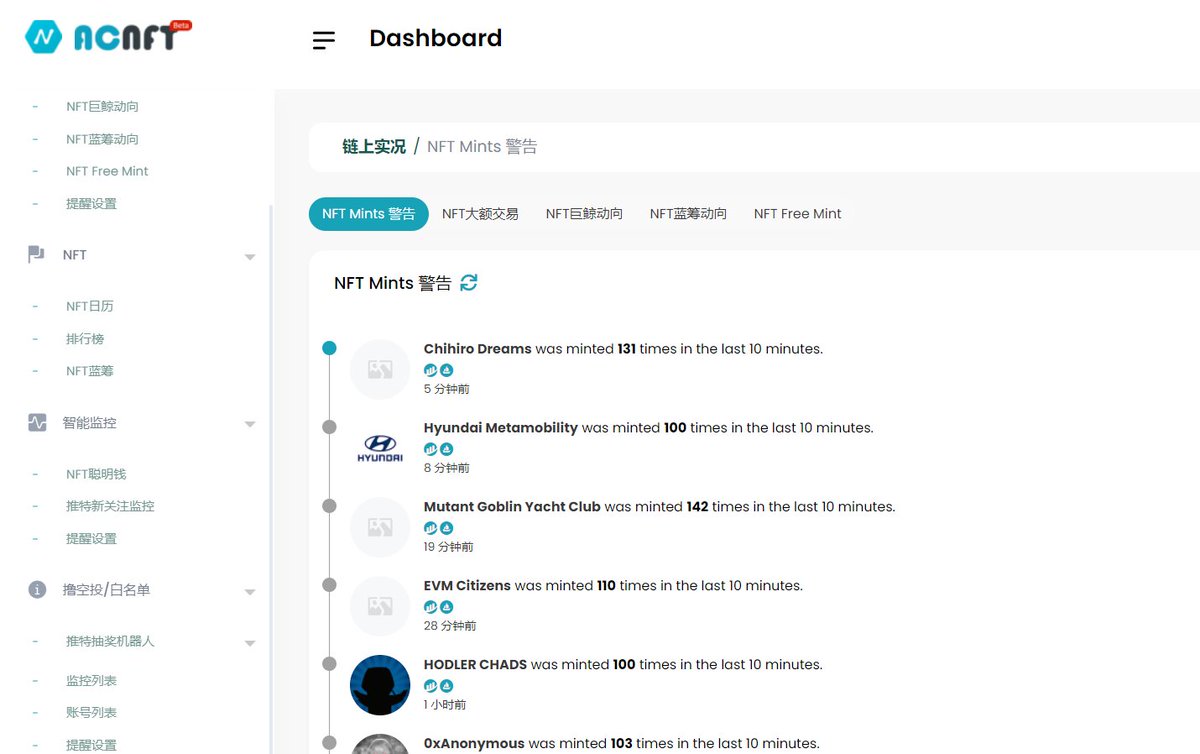The height and width of the screenshot is (754, 1200).
Task: Click the Chihiro Dreams timeline dot
Action: [x=329, y=348]
